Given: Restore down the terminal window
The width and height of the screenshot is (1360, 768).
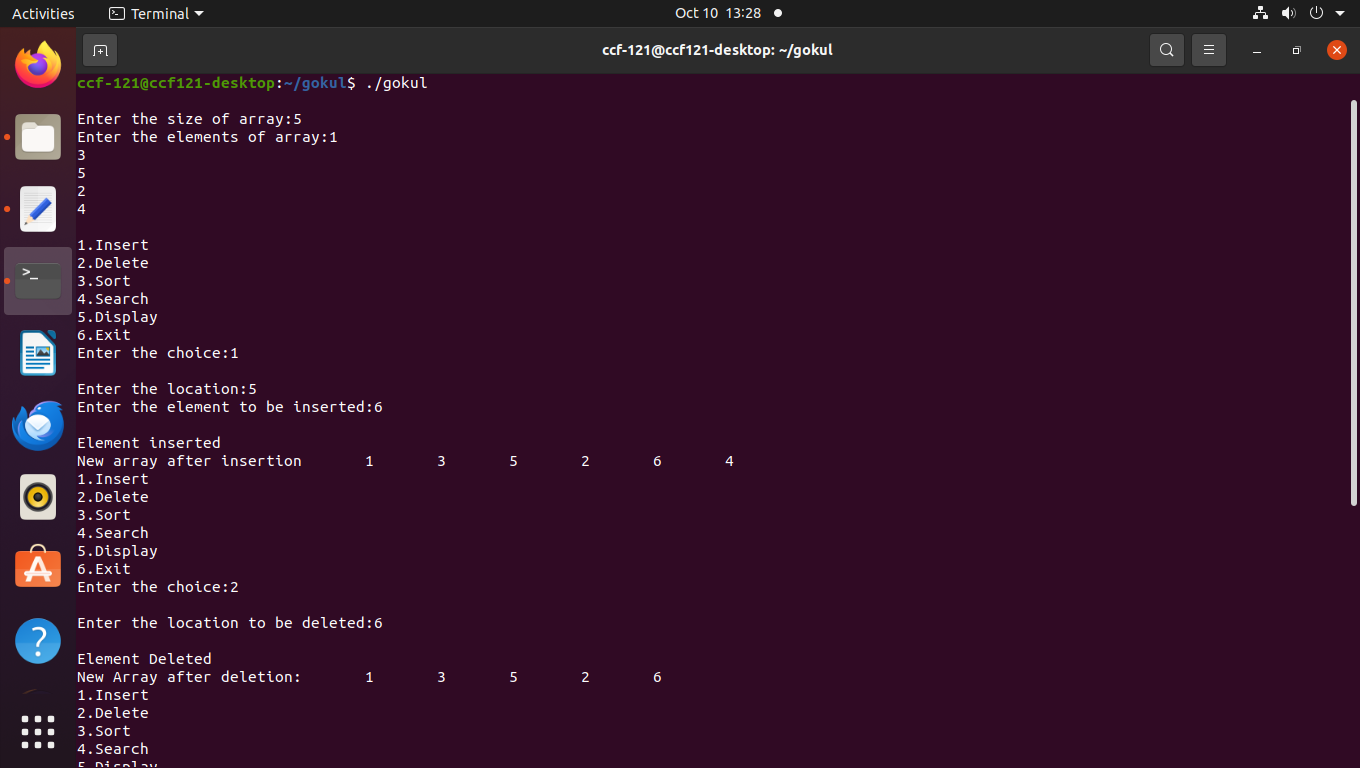Looking at the screenshot, I should coord(1297,50).
